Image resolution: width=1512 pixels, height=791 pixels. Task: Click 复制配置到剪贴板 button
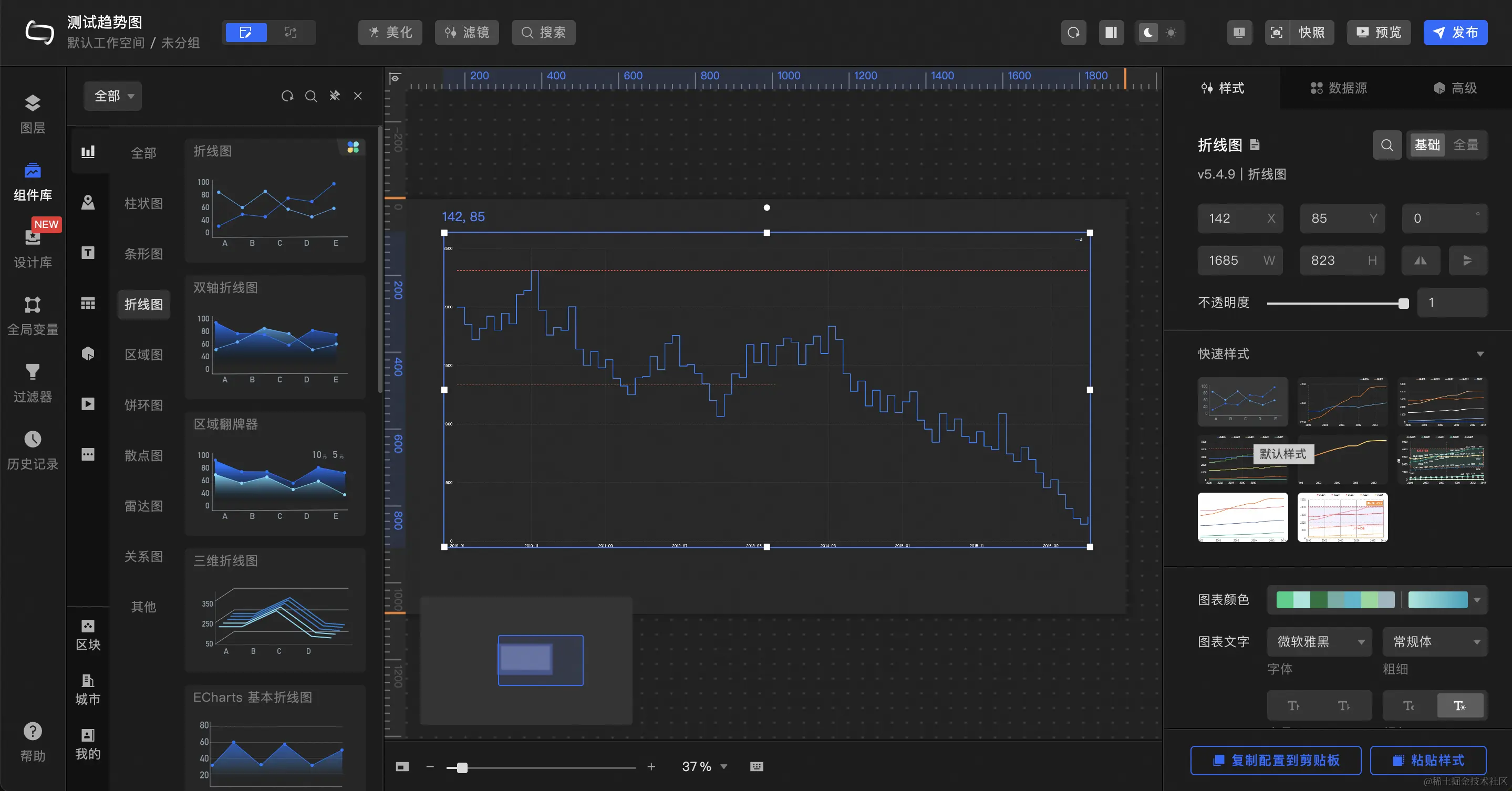1276,761
